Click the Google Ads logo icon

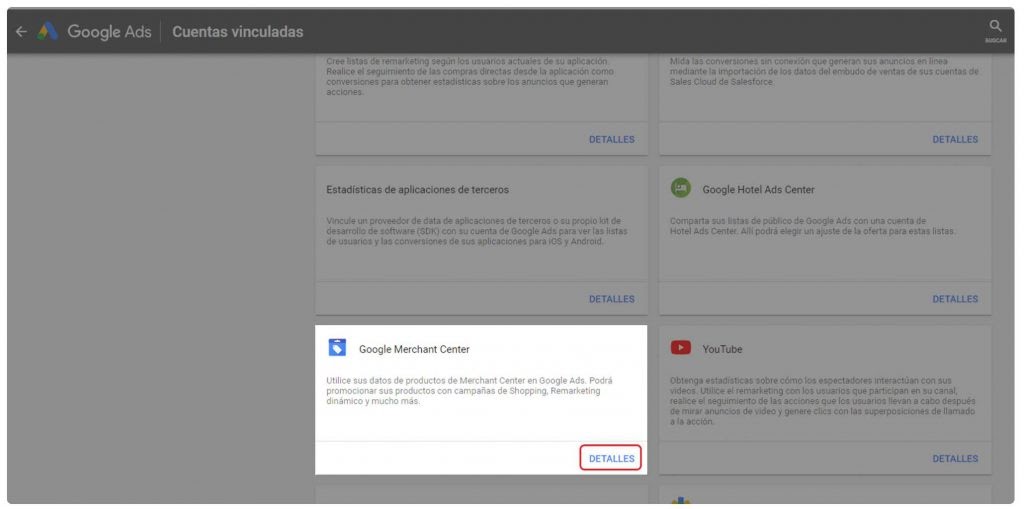(48, 31)
